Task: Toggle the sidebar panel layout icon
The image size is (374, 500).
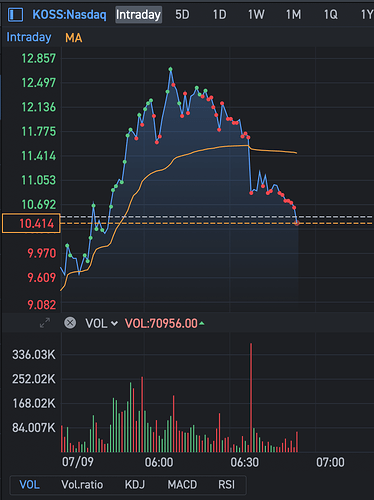Action: [15, 15]
